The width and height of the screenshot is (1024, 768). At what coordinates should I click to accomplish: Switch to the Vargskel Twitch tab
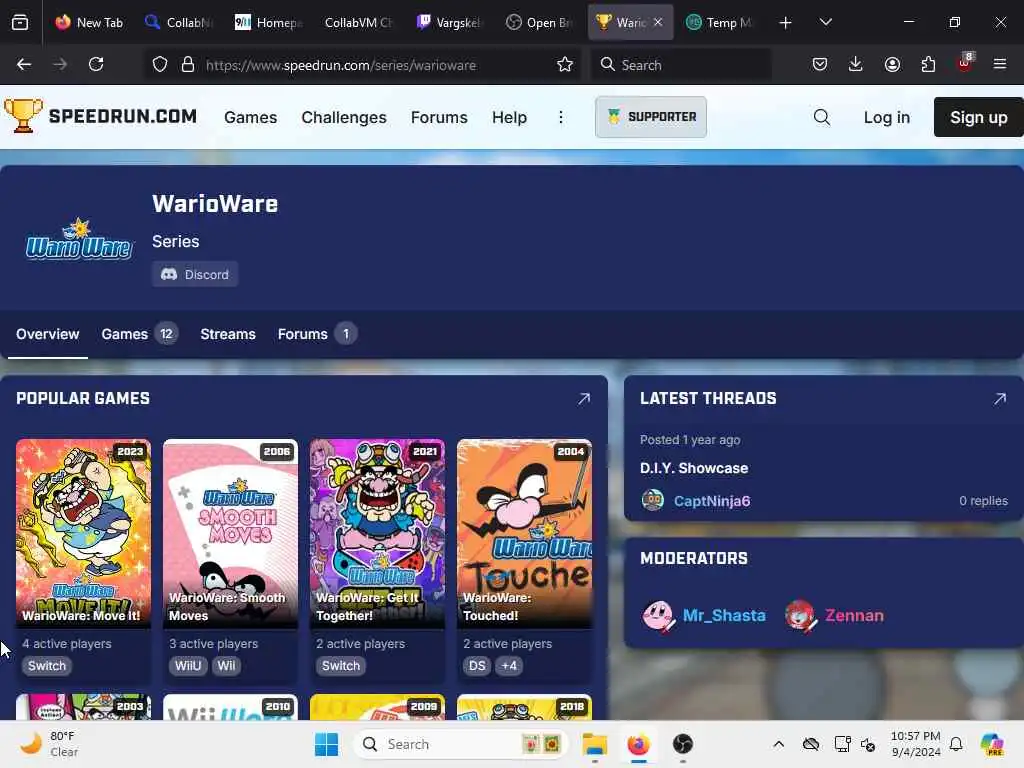[448, 22]
